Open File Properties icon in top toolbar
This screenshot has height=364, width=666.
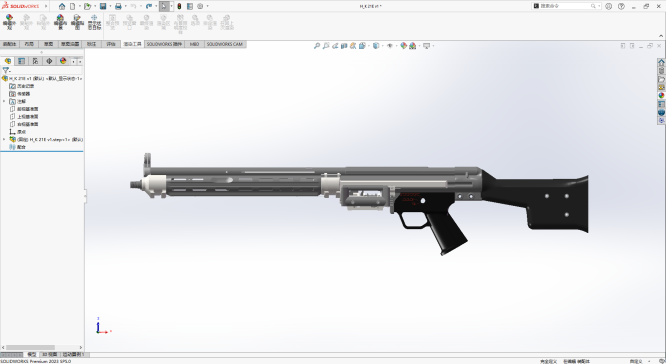190,6
